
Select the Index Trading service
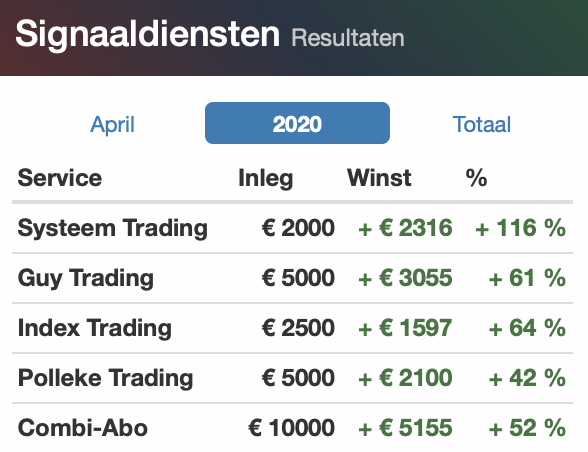click(94, 328)
